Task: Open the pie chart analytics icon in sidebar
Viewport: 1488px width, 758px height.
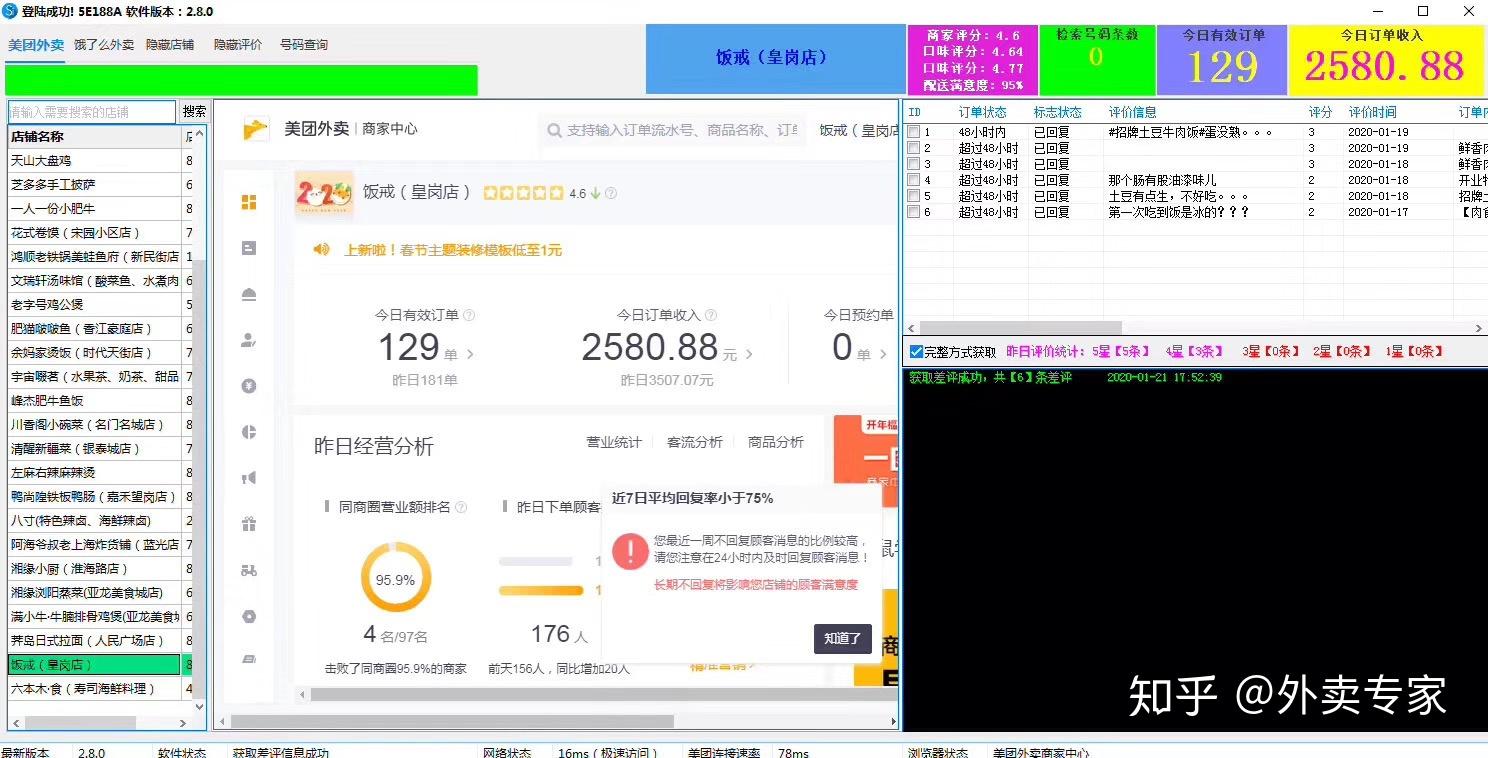Action: 249,432
